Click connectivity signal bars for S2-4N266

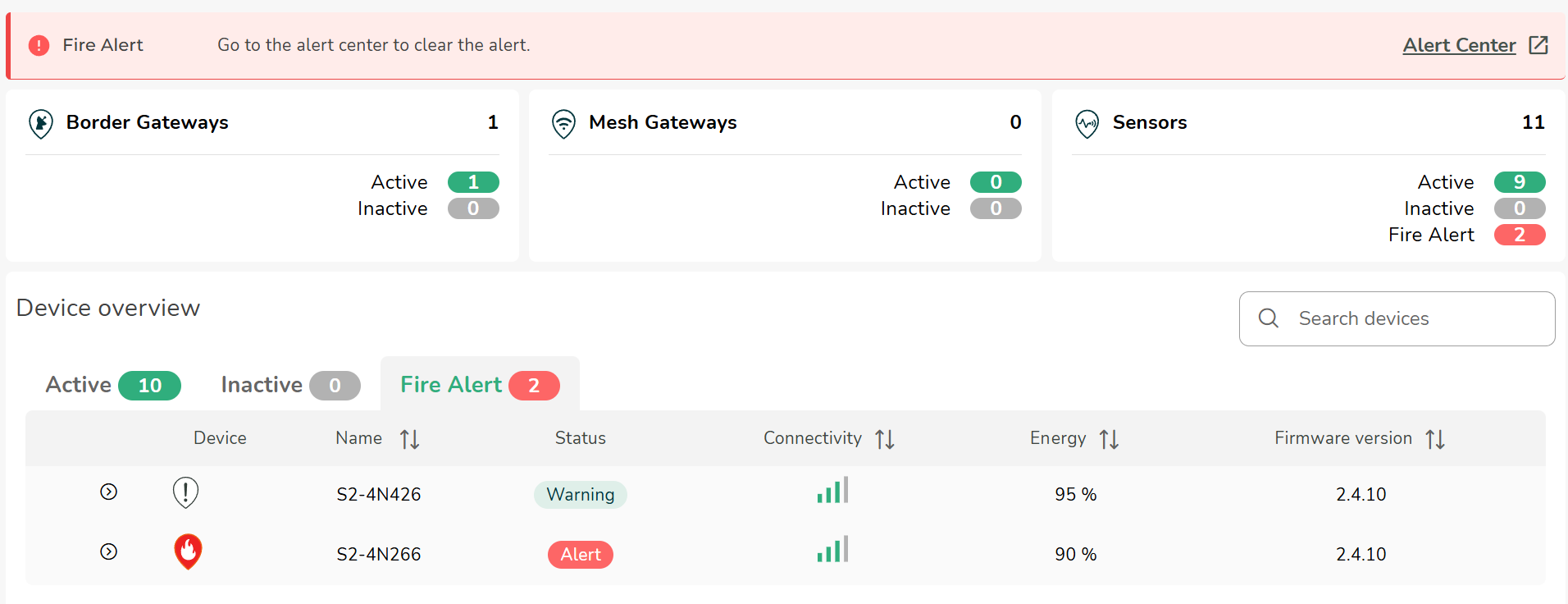pyautogui.click(x=832, y=550)
